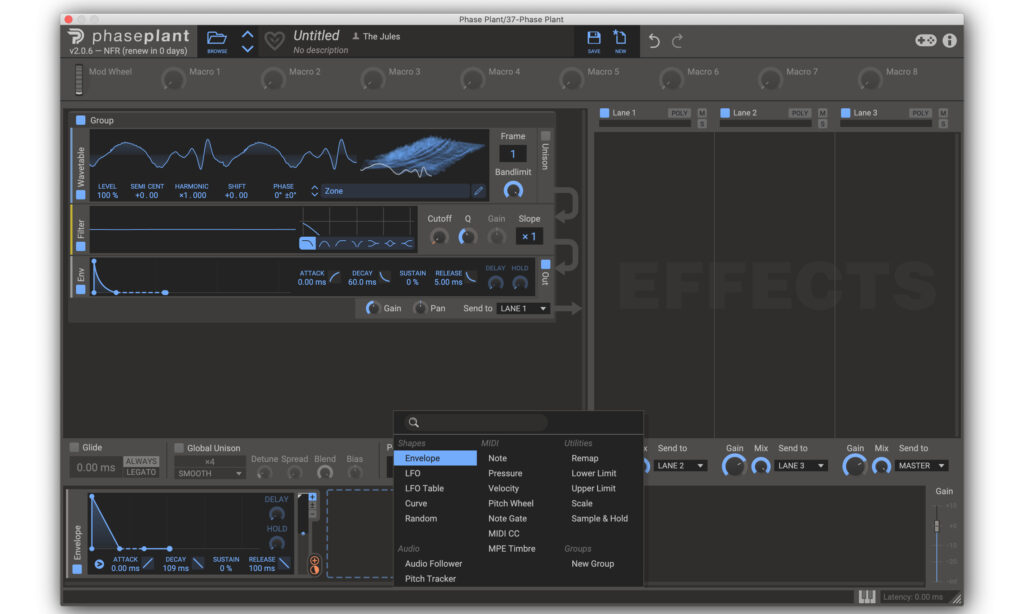Click the decay curve icon in the Envelope modulator
Viewport: 1024px width, 614px height.
[x=198, y=564]
